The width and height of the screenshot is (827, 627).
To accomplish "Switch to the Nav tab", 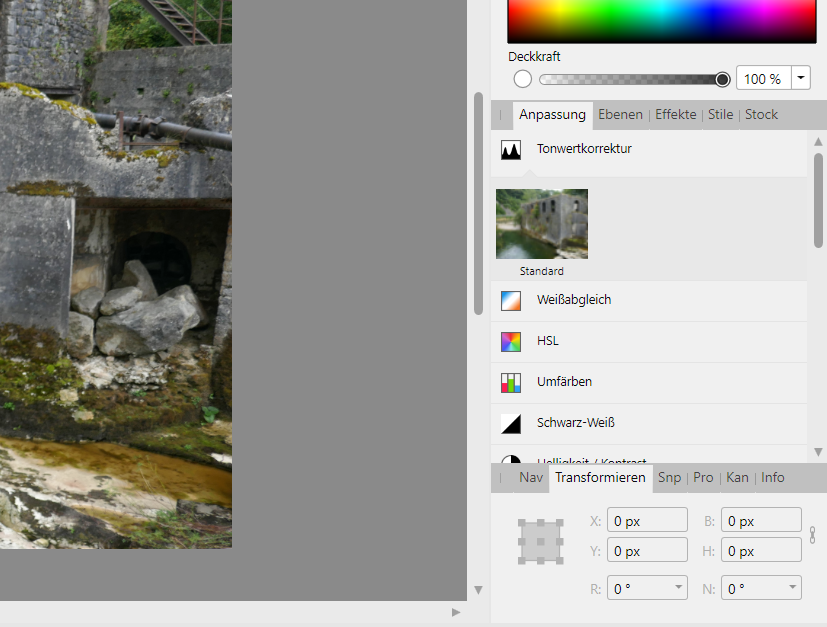I will pos(531,477).
